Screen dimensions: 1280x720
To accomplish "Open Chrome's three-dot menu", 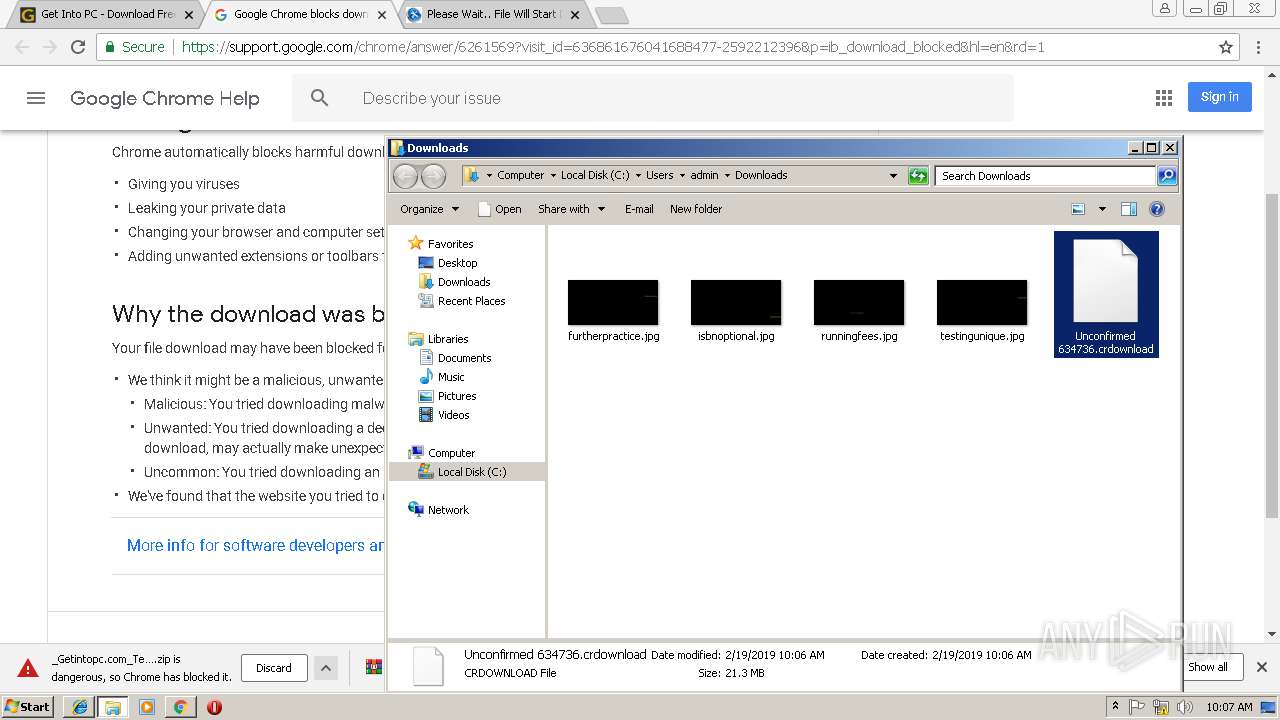I will pos(1260,47).
